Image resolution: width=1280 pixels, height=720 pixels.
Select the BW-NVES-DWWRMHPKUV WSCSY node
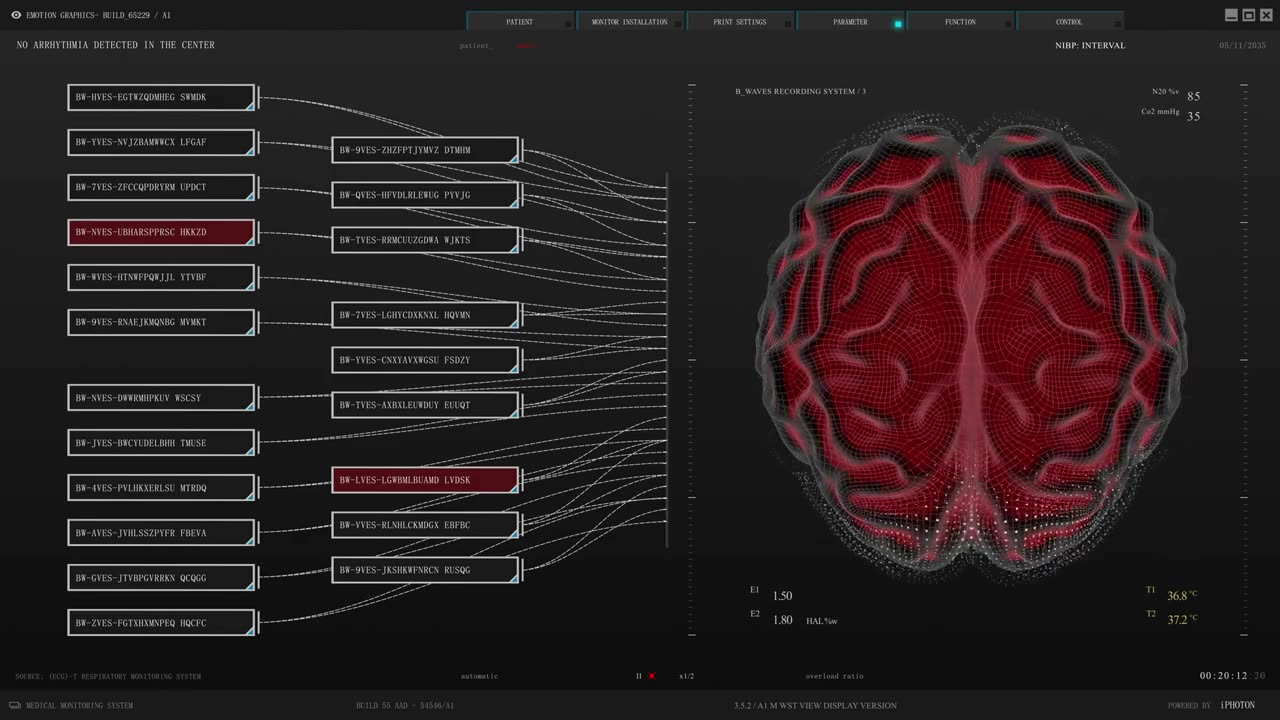coord(162,398)
